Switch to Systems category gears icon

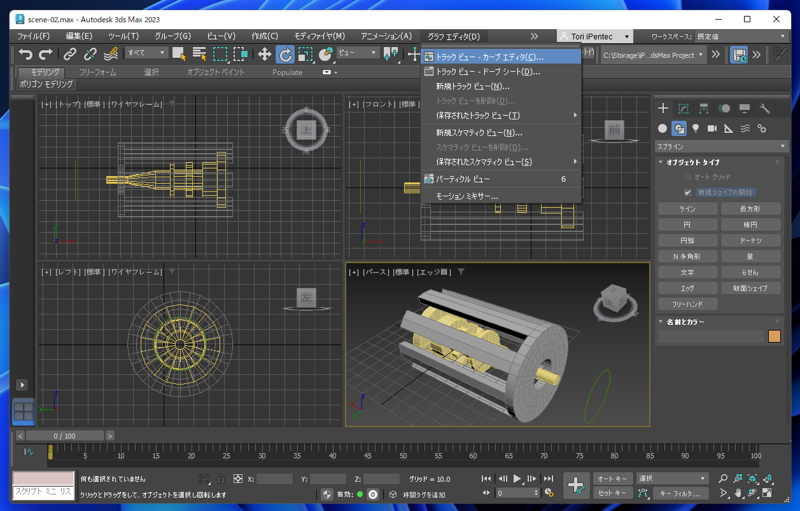[x=762, y=129]
